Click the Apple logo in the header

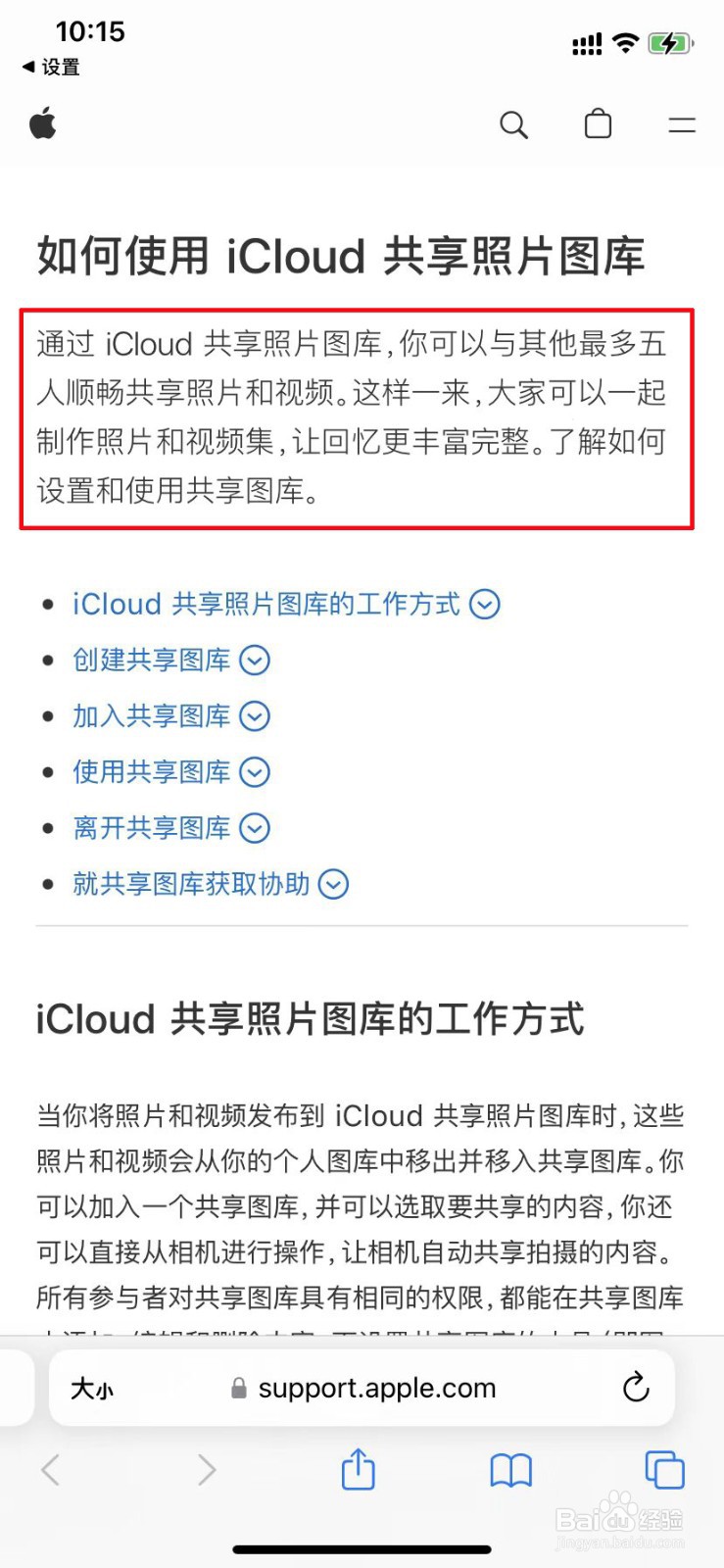43,124
